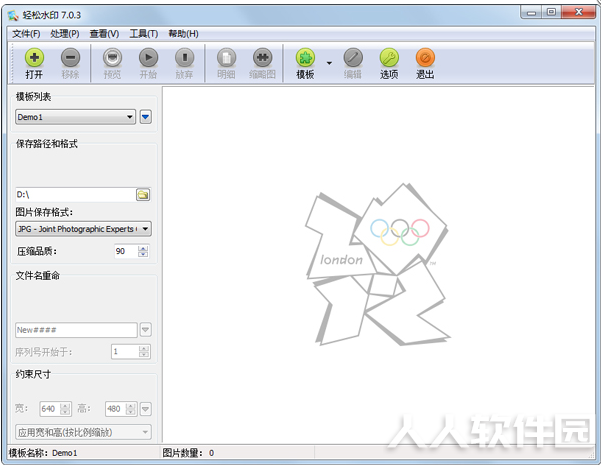The image size is (601, 466).
Task: Expand the JPG image format dropdown
Action: click(83, 229)
